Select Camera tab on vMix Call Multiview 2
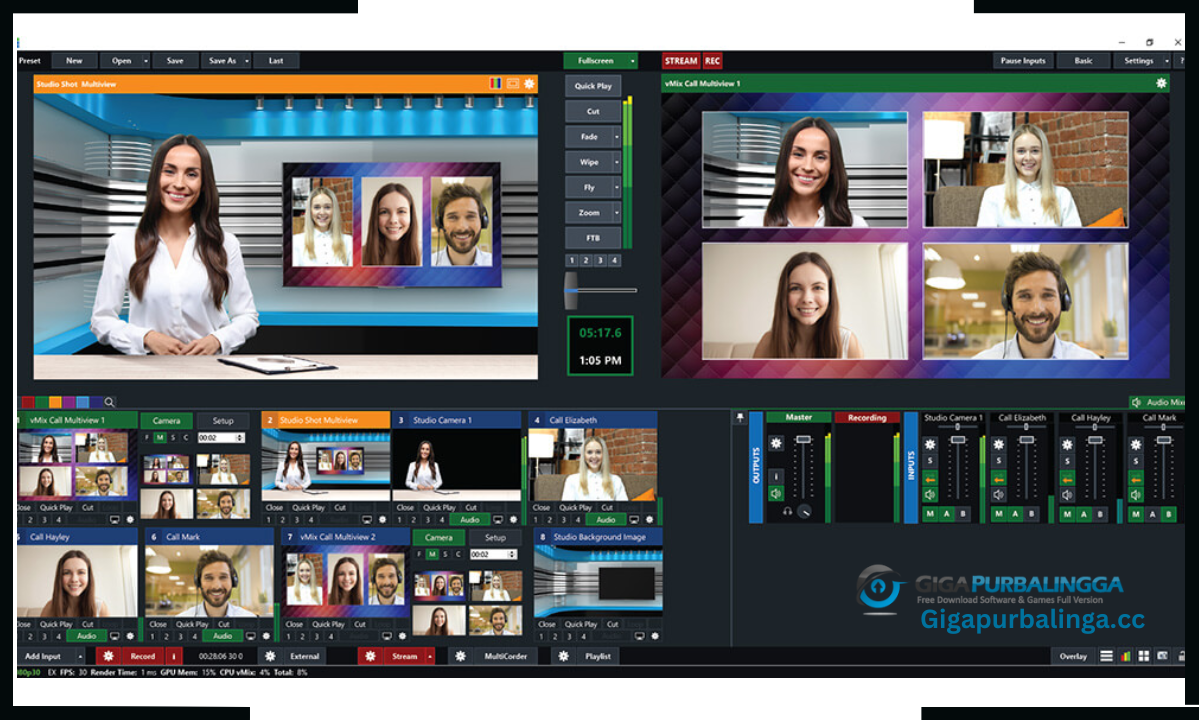This screenshot has width=1200, height=720. pos(439,537)
